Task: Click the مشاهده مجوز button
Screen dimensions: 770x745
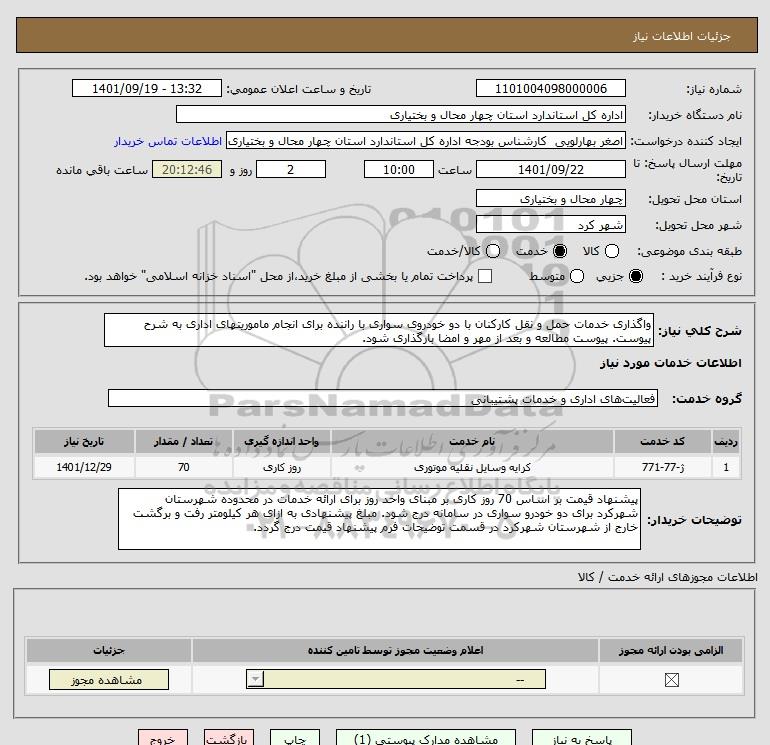Action: (109, 679)
